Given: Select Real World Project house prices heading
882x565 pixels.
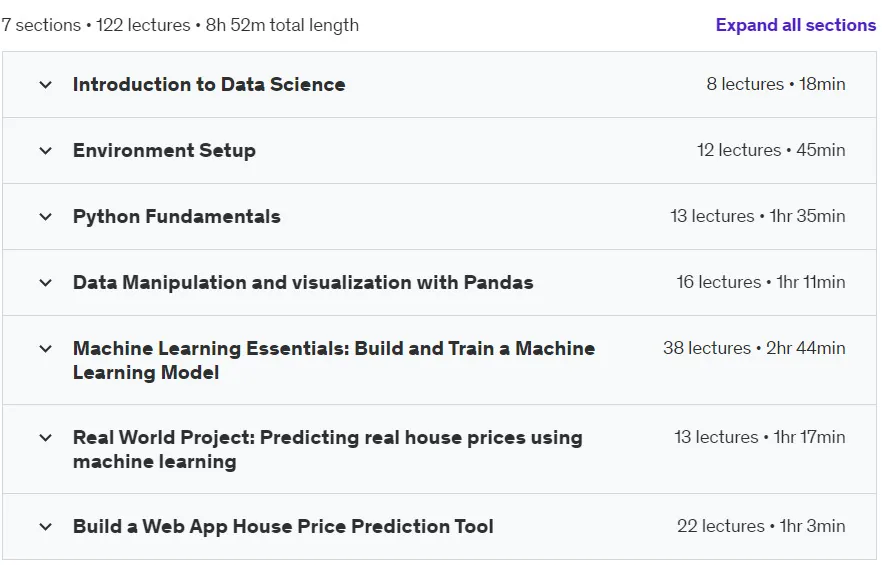Looking at the screenshot, I should (x=328, y=449).
